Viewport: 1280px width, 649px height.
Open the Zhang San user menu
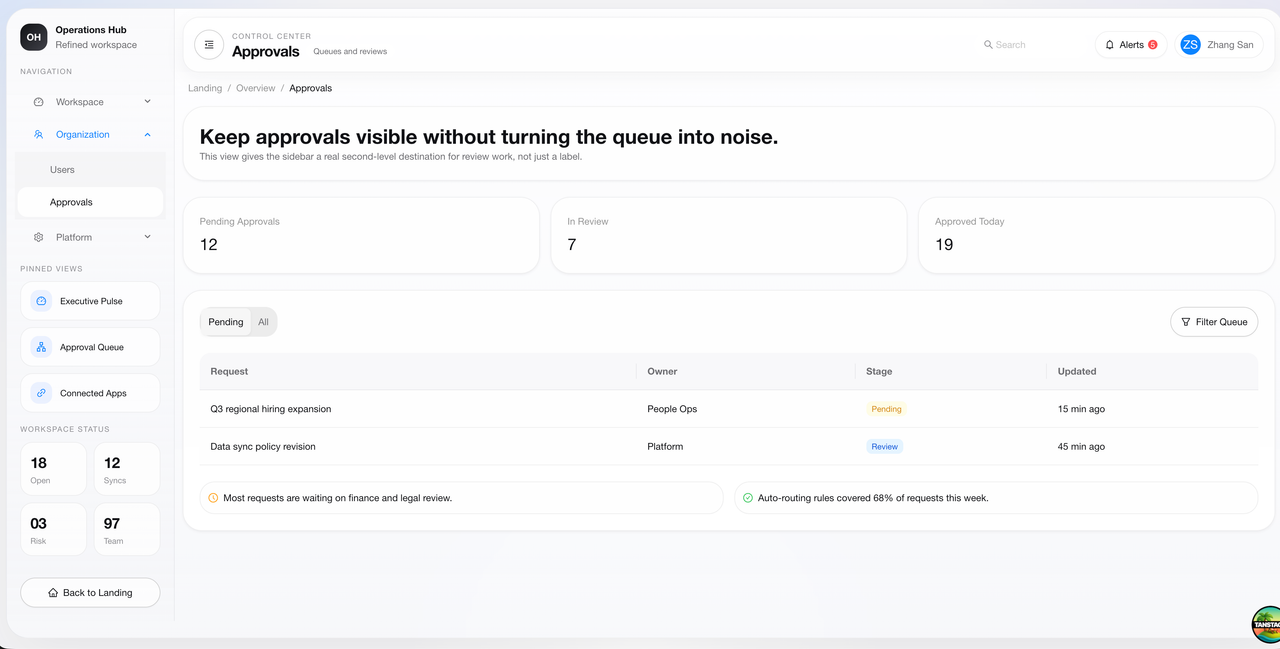coord(1219,45)
